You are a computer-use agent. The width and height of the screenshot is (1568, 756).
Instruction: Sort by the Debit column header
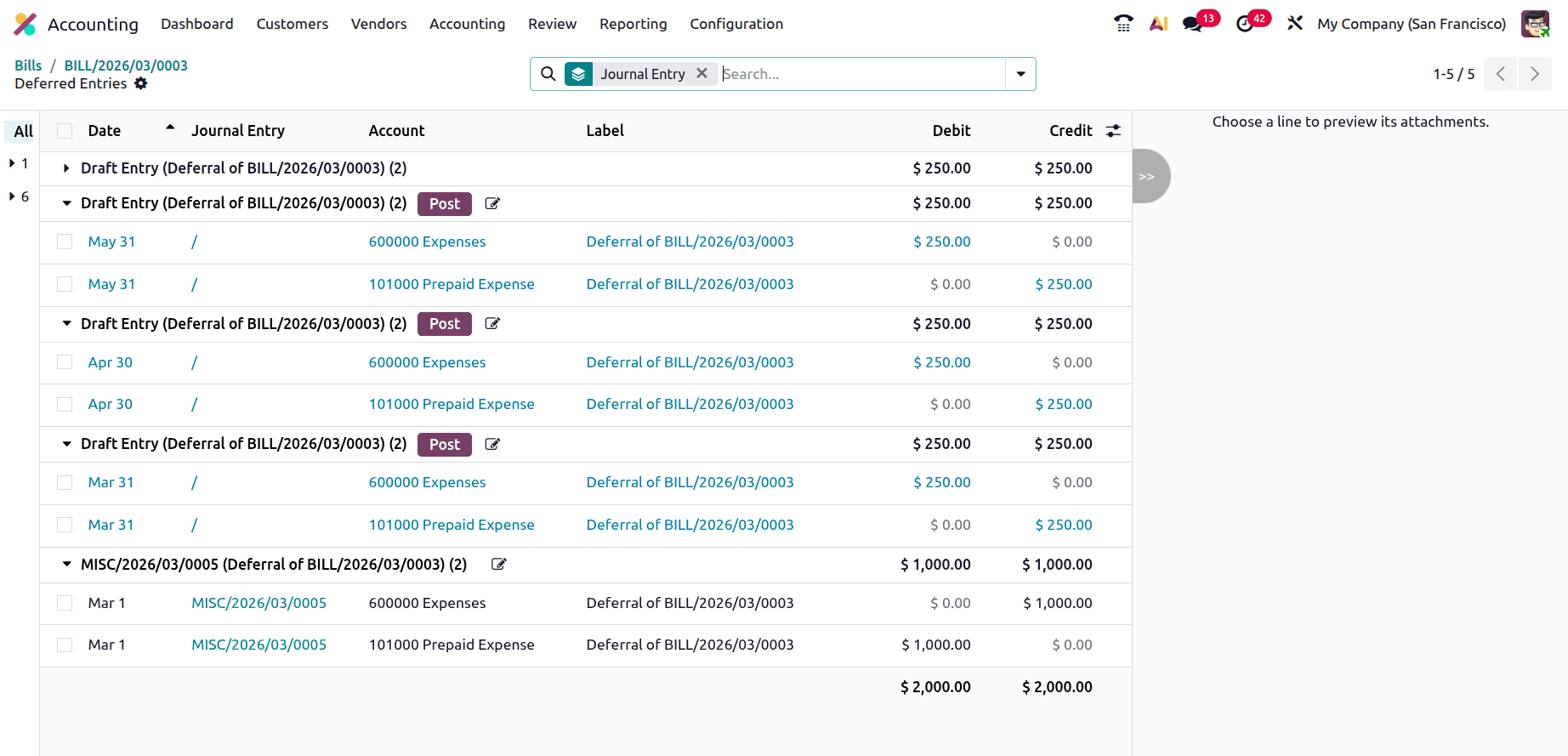(x=952, y=131)
